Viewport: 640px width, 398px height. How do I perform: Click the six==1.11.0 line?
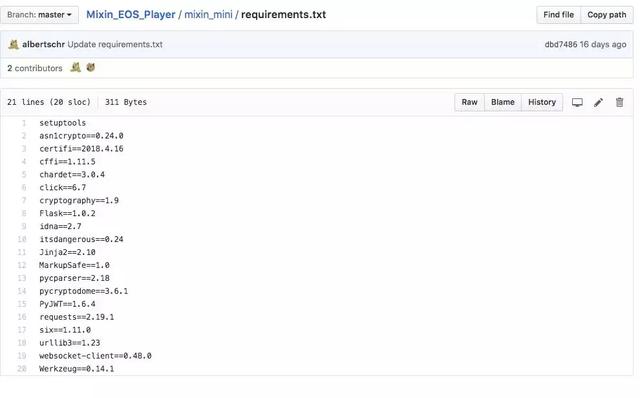pos(65,330)
